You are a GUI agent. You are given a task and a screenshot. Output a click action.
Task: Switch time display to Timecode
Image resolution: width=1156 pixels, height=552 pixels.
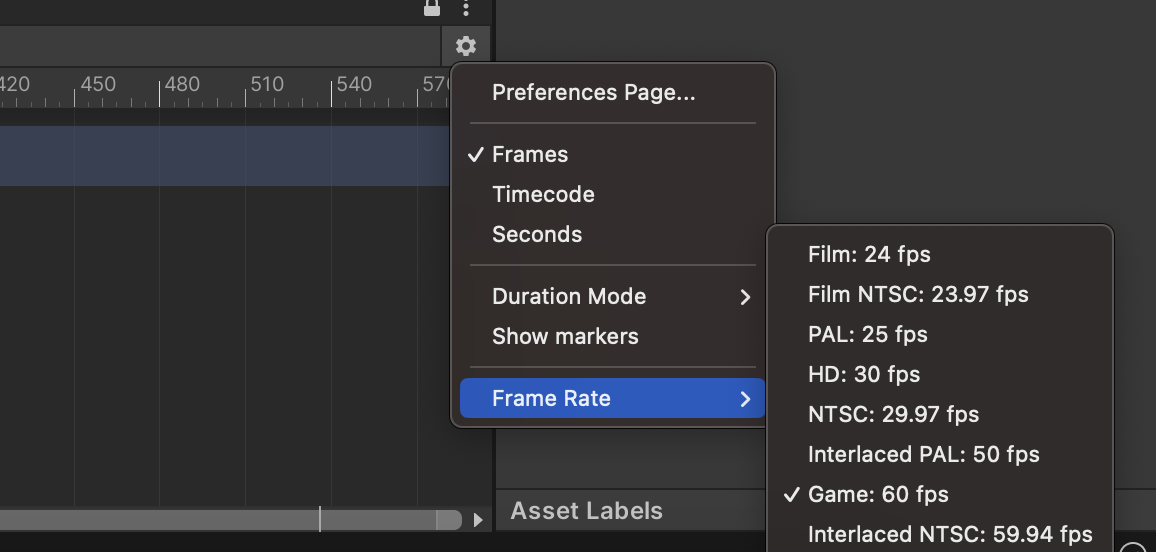pos(543,195)
